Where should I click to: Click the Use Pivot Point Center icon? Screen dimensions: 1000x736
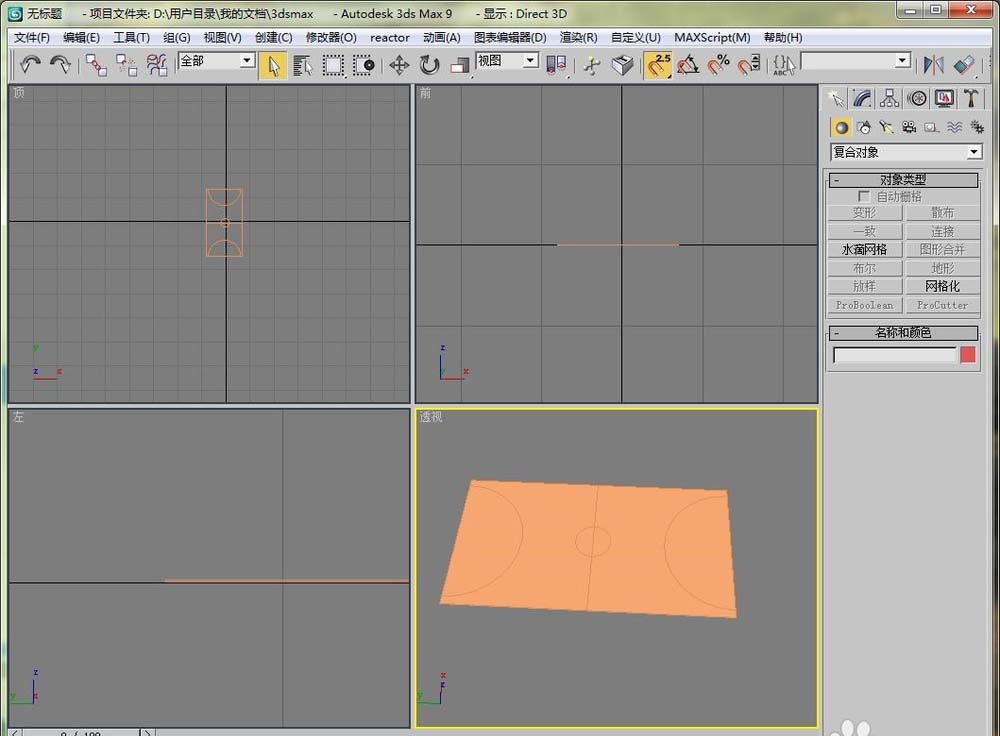point(555,65)
